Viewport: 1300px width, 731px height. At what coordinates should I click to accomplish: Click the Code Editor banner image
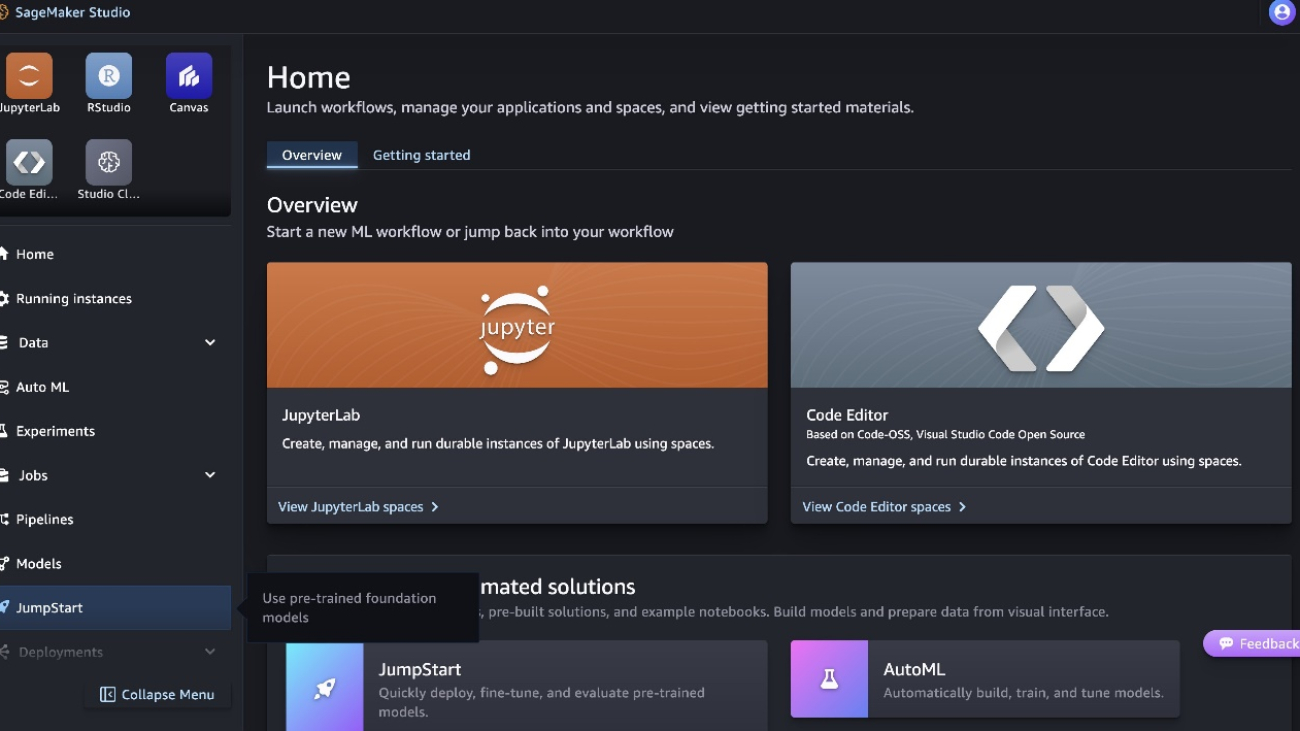pyautogui.click(x=1041, y=325)
